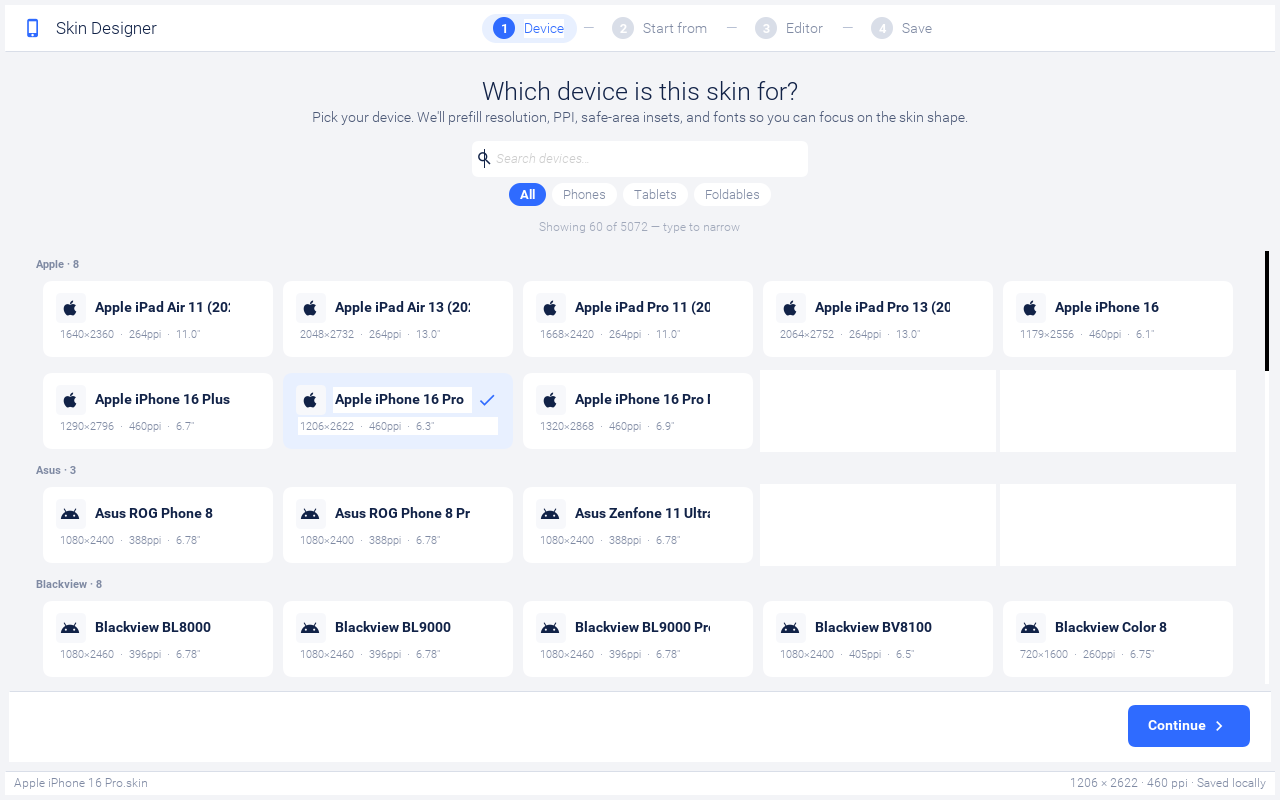This screenshot has width=1280, height=800.
Task: Click the Asus ROG Phone 8 title
Action: tap(154, 513)
